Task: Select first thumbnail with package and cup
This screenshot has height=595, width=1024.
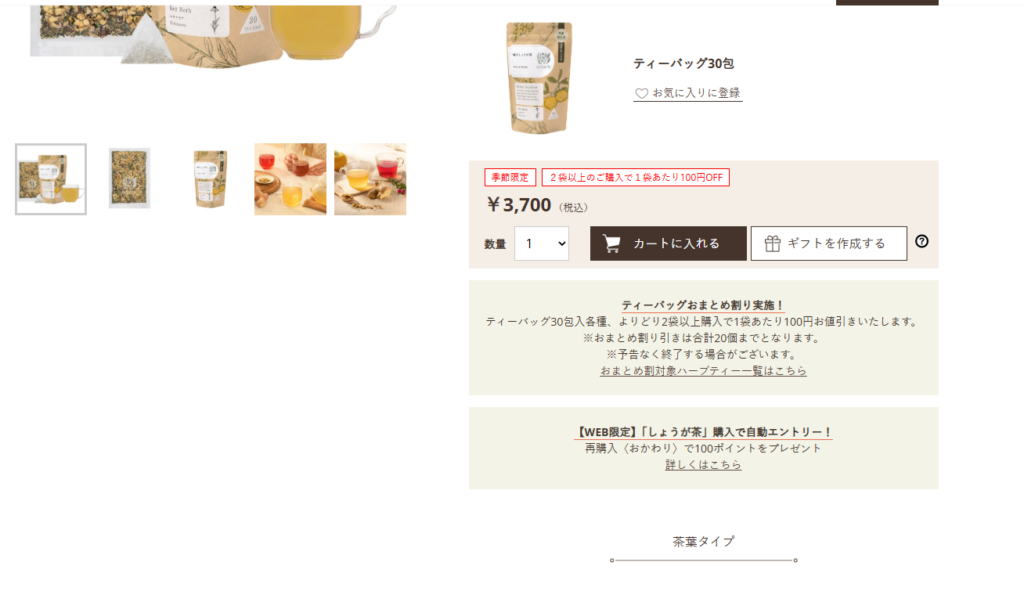Action: coord(51,179)
